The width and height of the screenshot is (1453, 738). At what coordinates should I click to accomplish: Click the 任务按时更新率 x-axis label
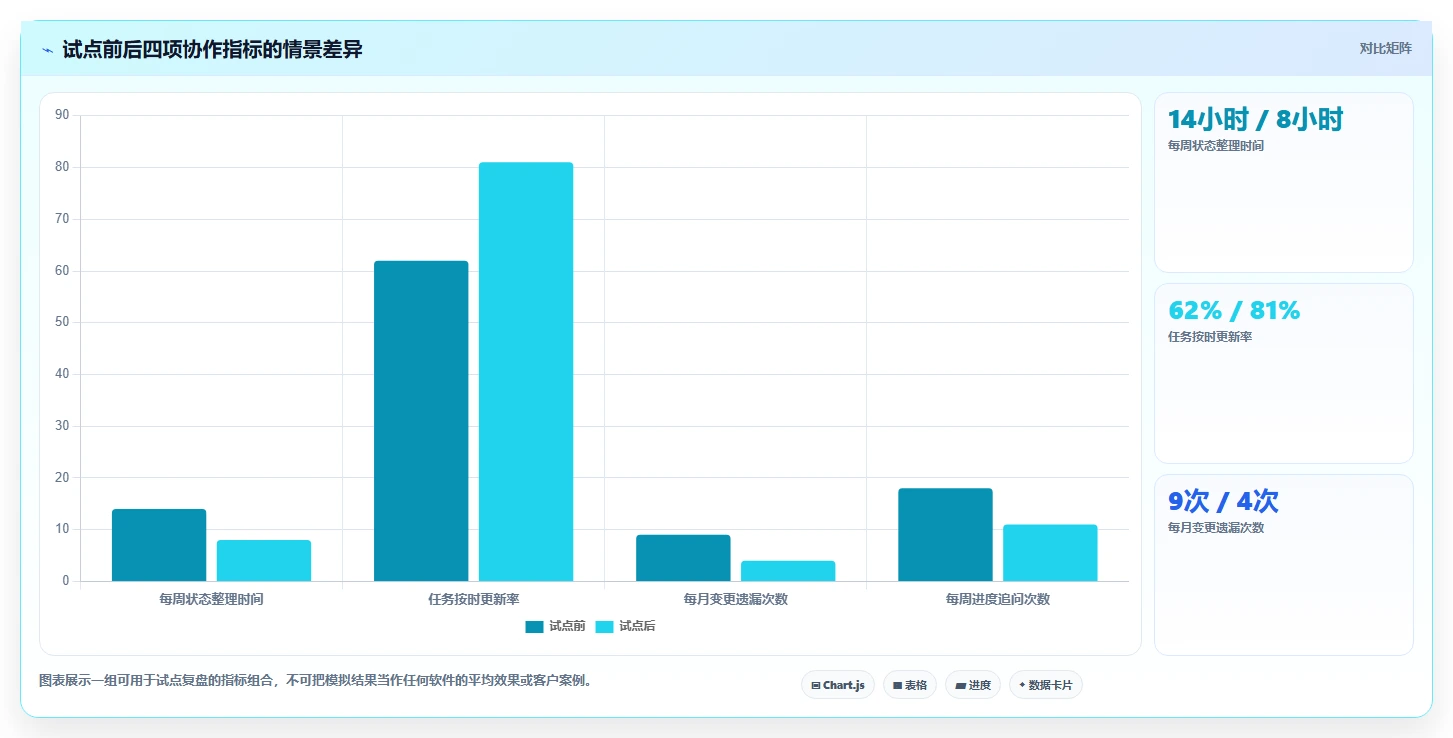(473, 600)
